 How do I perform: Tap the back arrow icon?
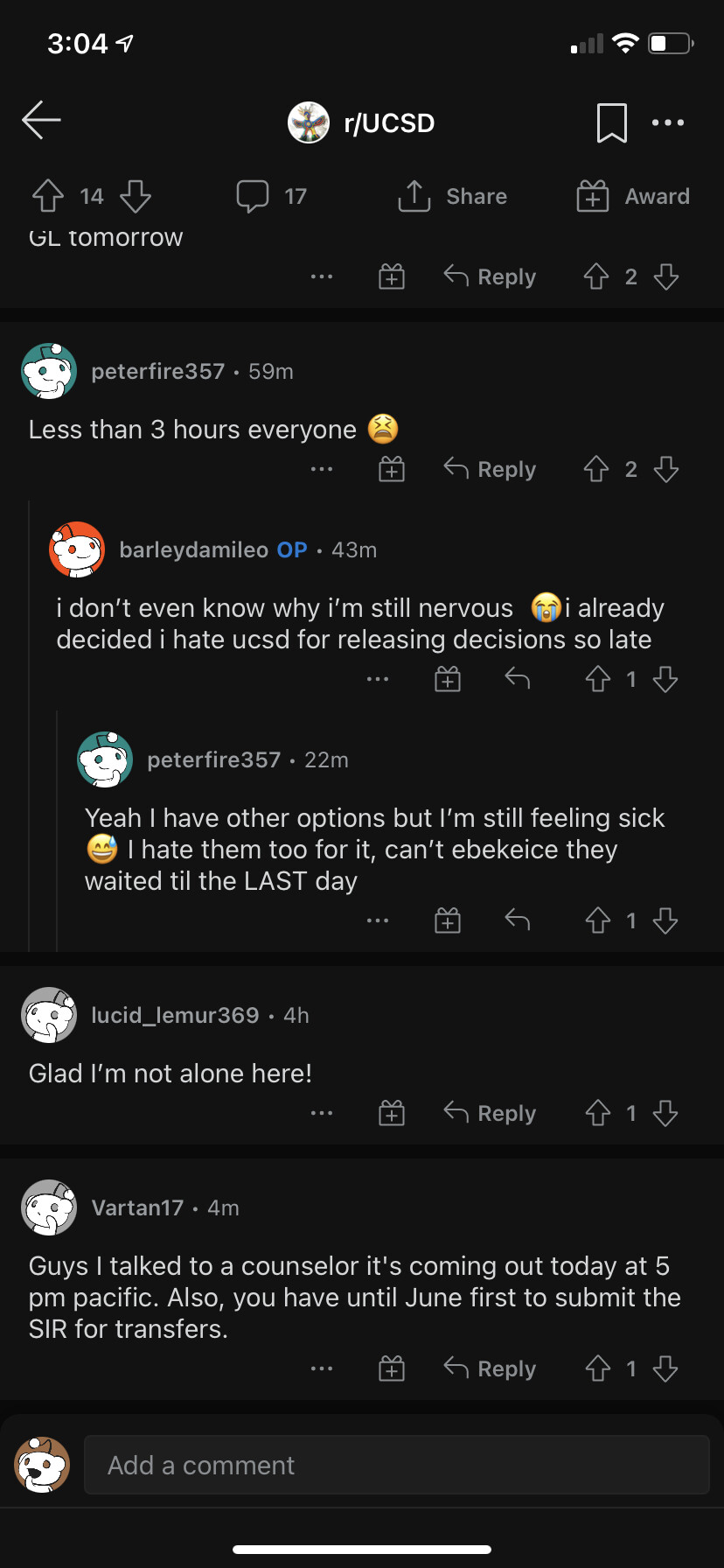[41, 121]
